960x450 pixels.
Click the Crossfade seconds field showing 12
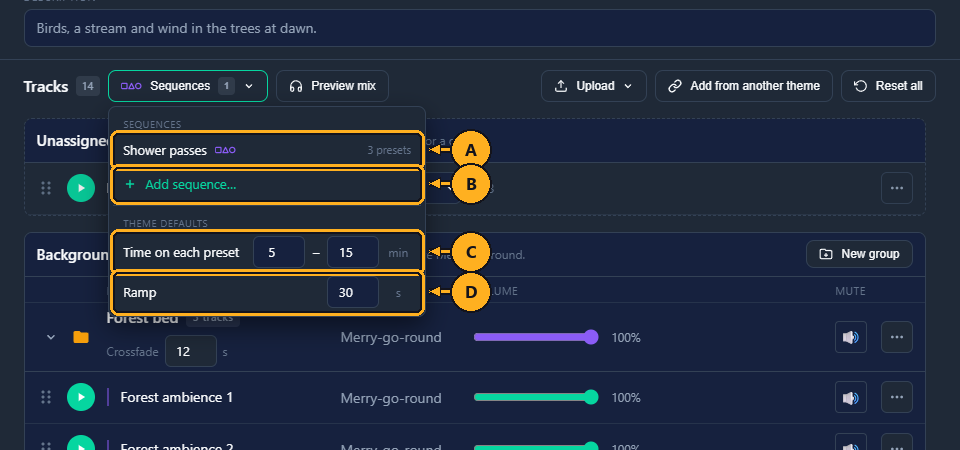(190, 351)
